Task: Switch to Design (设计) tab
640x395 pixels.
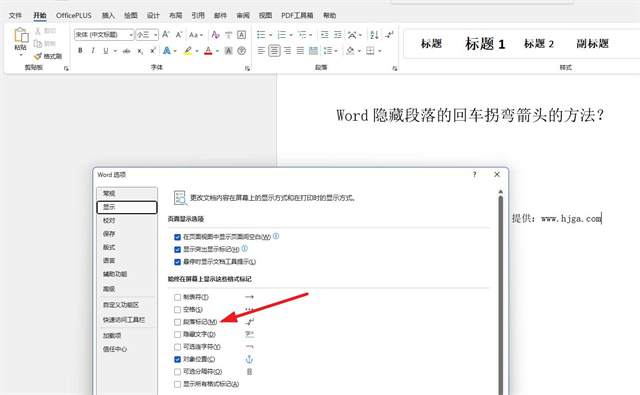Action: [153, 15]
